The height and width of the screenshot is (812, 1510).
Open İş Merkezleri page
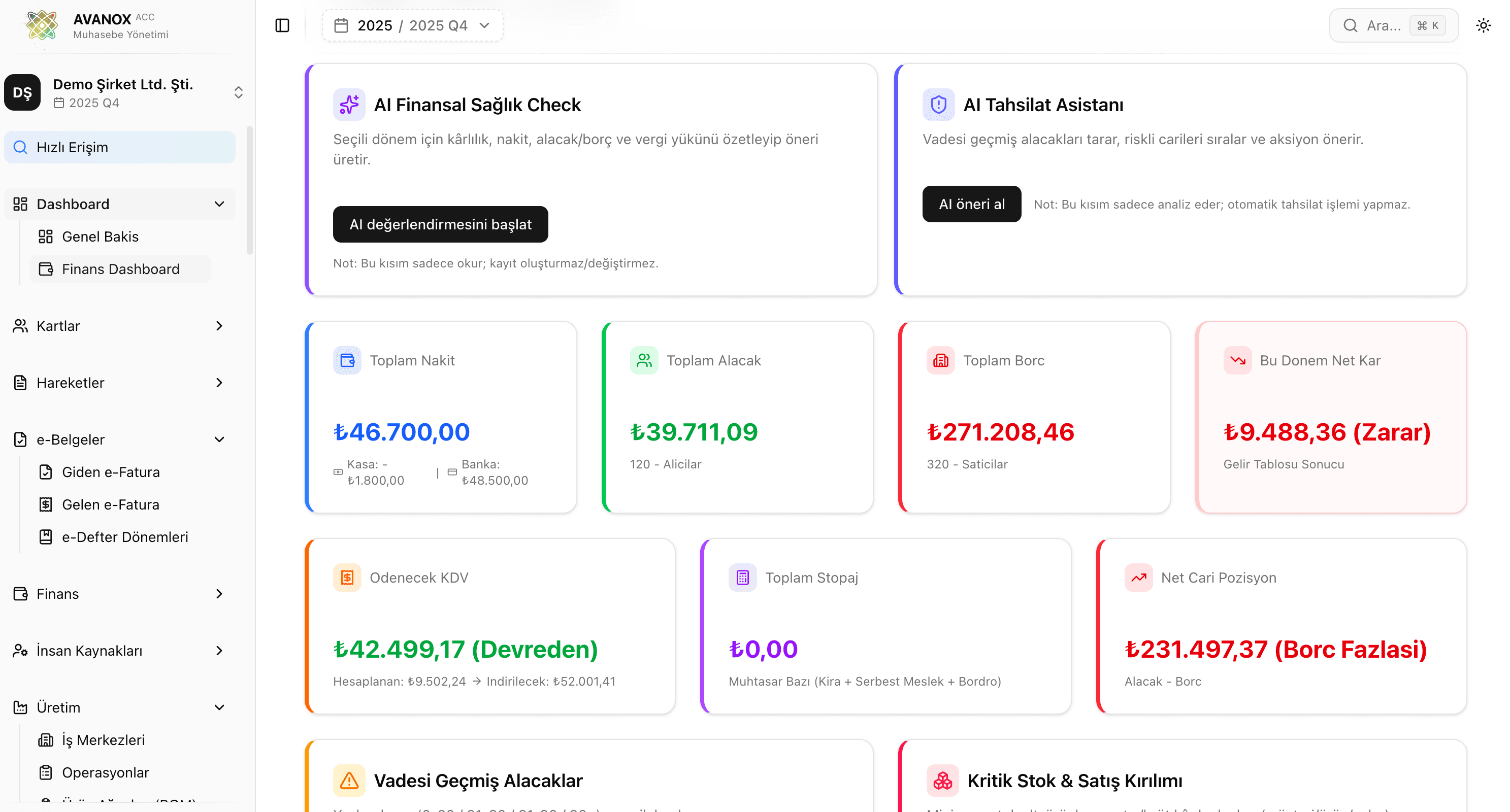click(x=120, y=740)
